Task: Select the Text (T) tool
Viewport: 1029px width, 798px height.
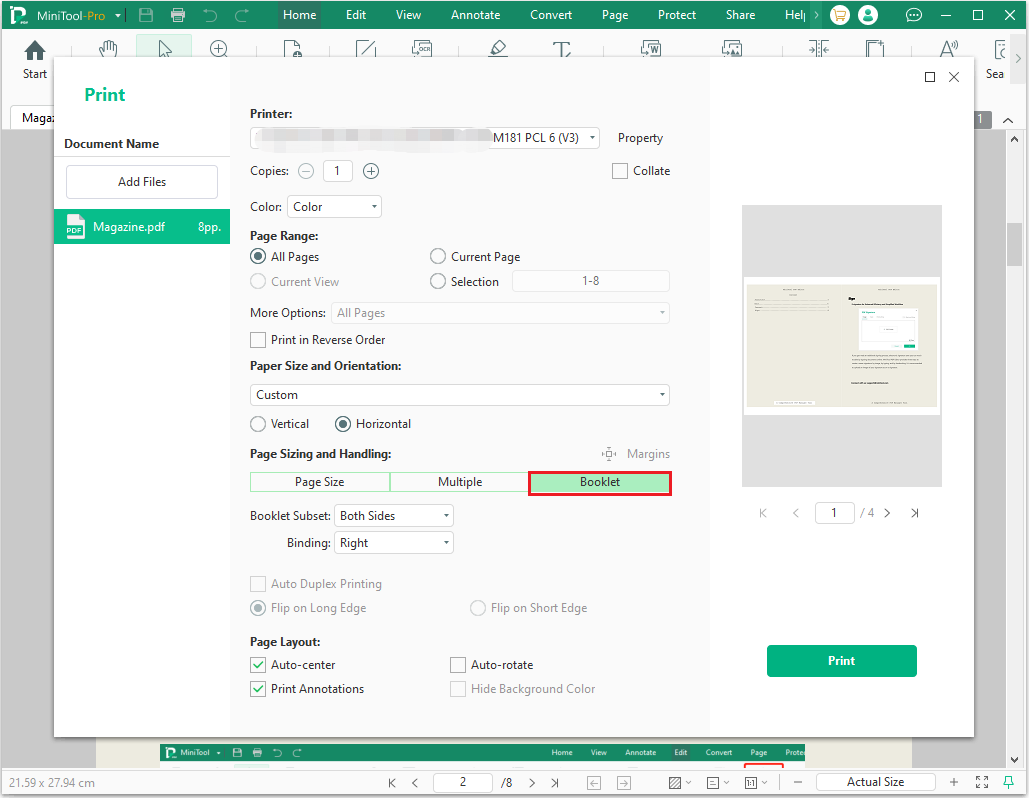Action: (562, 49)
